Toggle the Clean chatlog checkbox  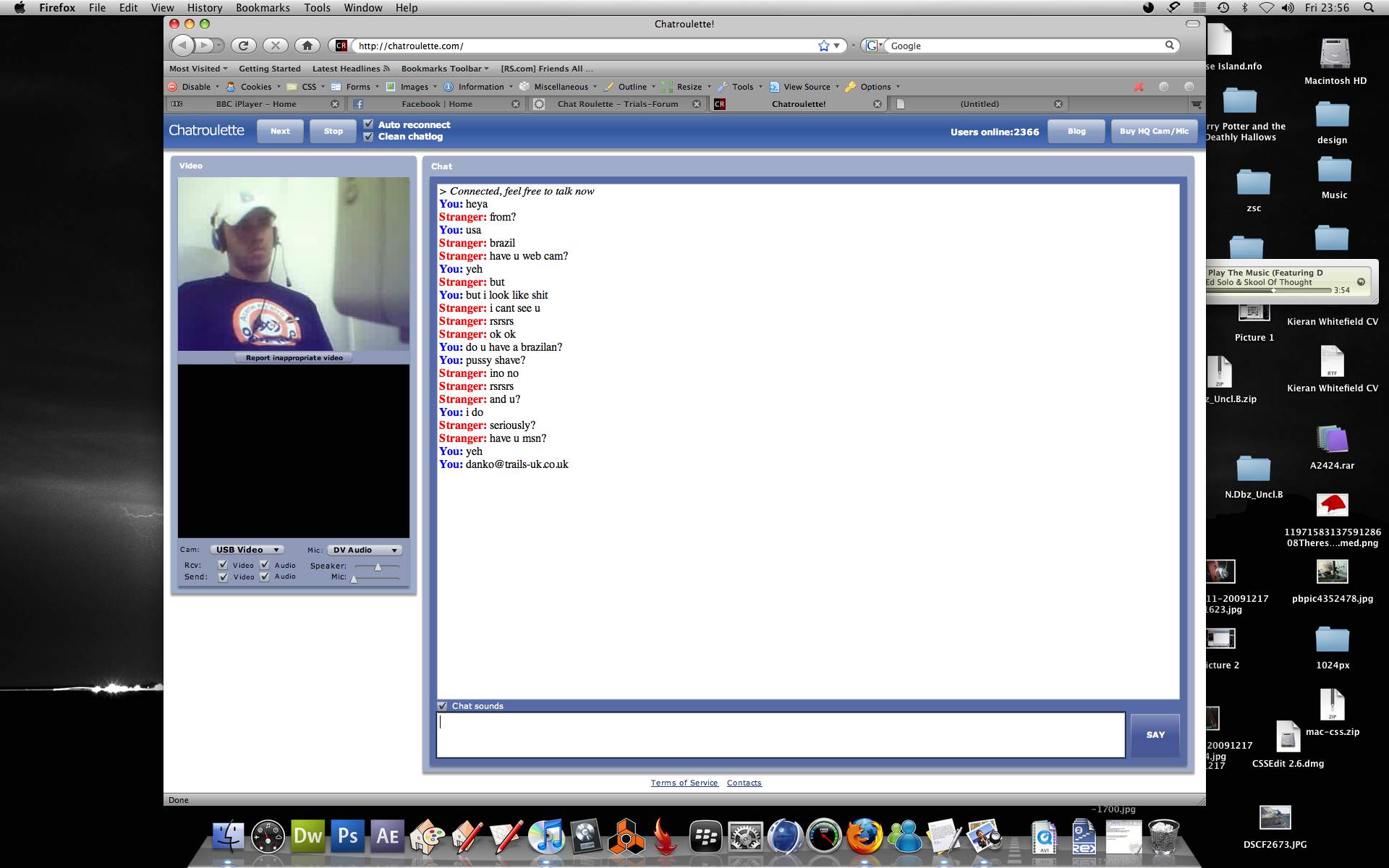[368, 136]
